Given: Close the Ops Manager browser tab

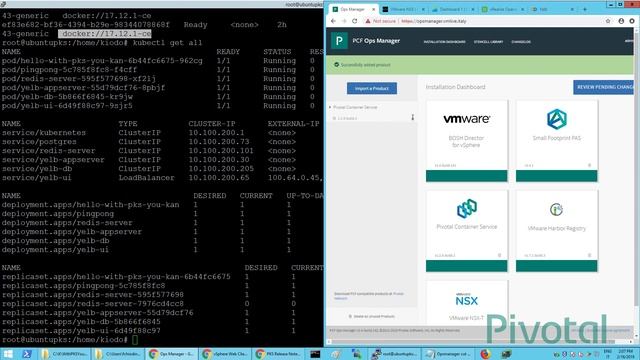Looking at the screenshot, I should point(373,9).
